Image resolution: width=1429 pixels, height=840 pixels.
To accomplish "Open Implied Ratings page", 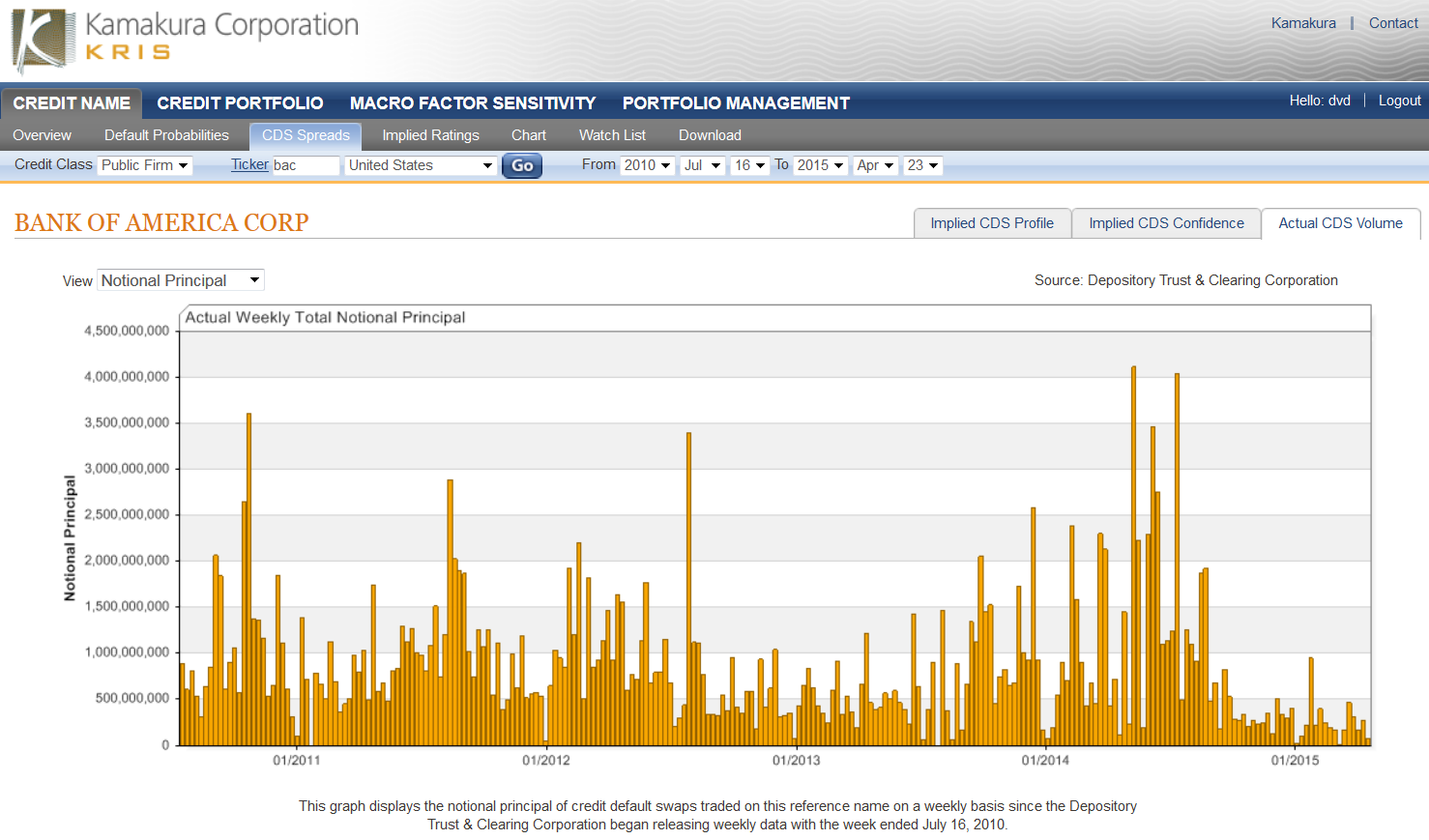I will point(430,135).
